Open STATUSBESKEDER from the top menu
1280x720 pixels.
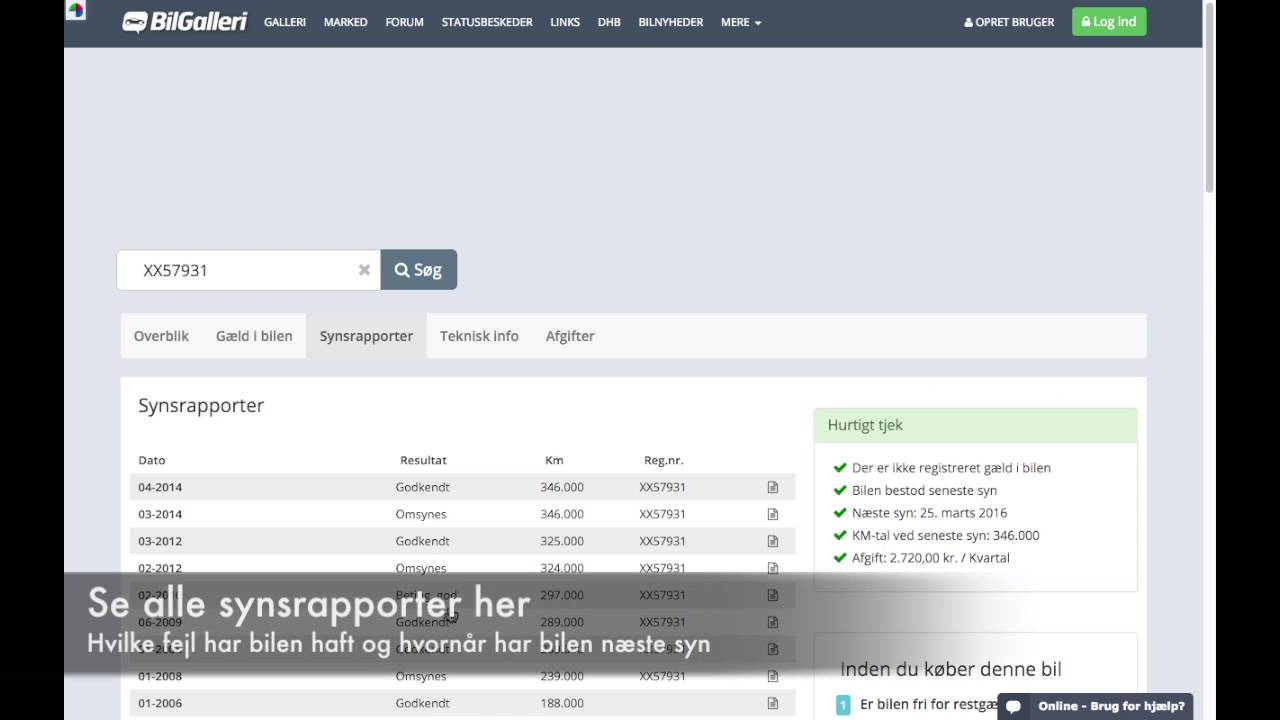point(487,22)
